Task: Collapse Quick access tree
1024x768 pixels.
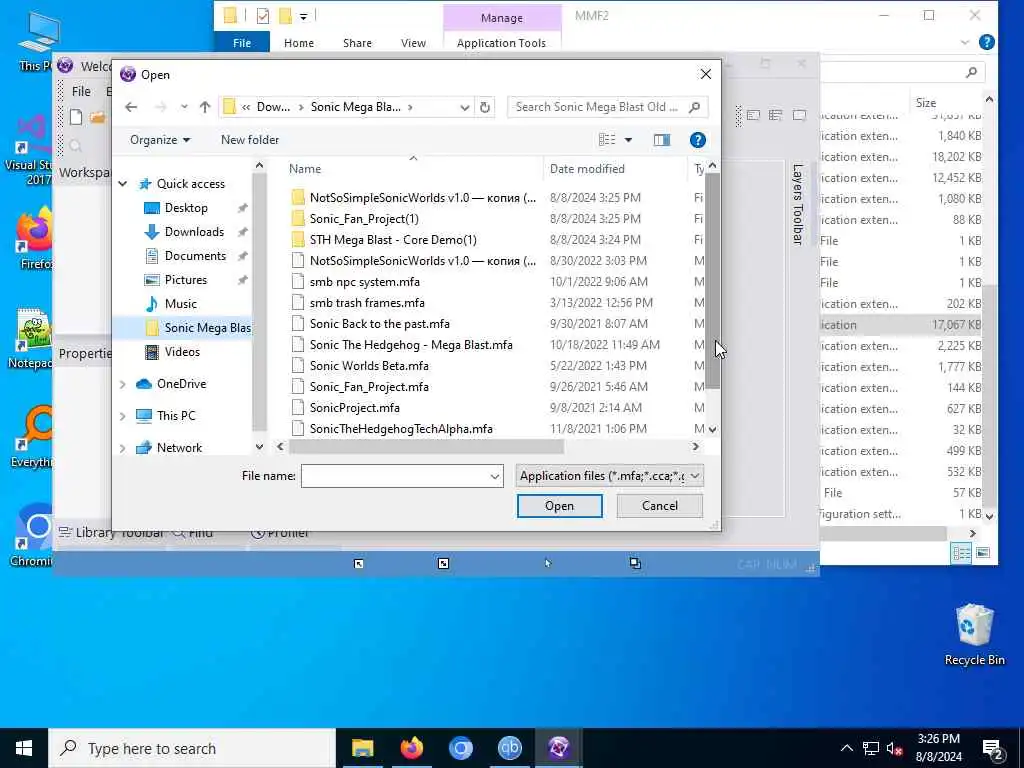Action: [123, 184]
